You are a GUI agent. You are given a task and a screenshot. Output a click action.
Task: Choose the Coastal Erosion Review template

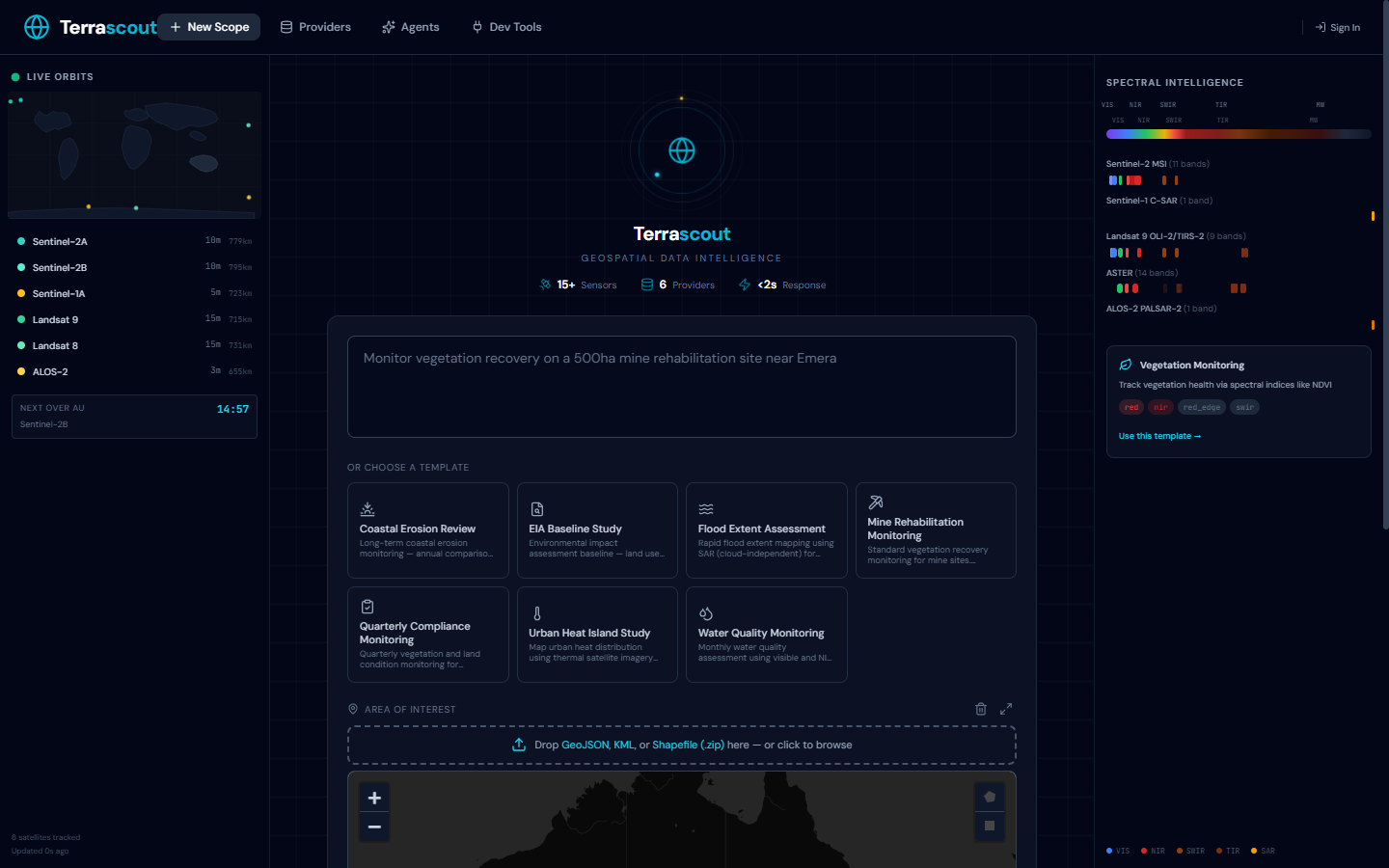click(x=428, y=530)
